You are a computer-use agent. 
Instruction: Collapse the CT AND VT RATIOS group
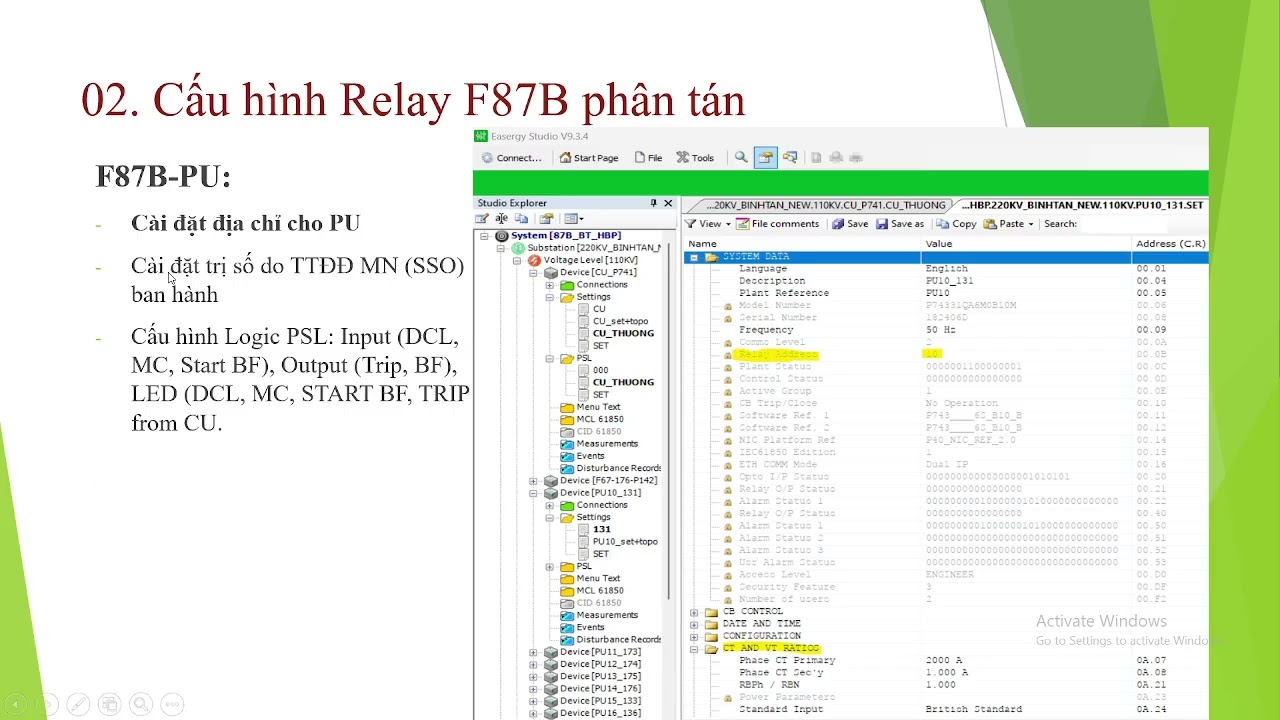pyautogui.click(x=693, y=648)
